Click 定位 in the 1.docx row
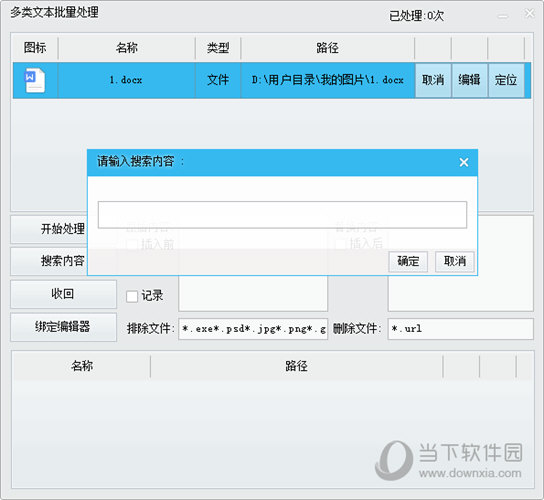 click(x=506, y=80)
